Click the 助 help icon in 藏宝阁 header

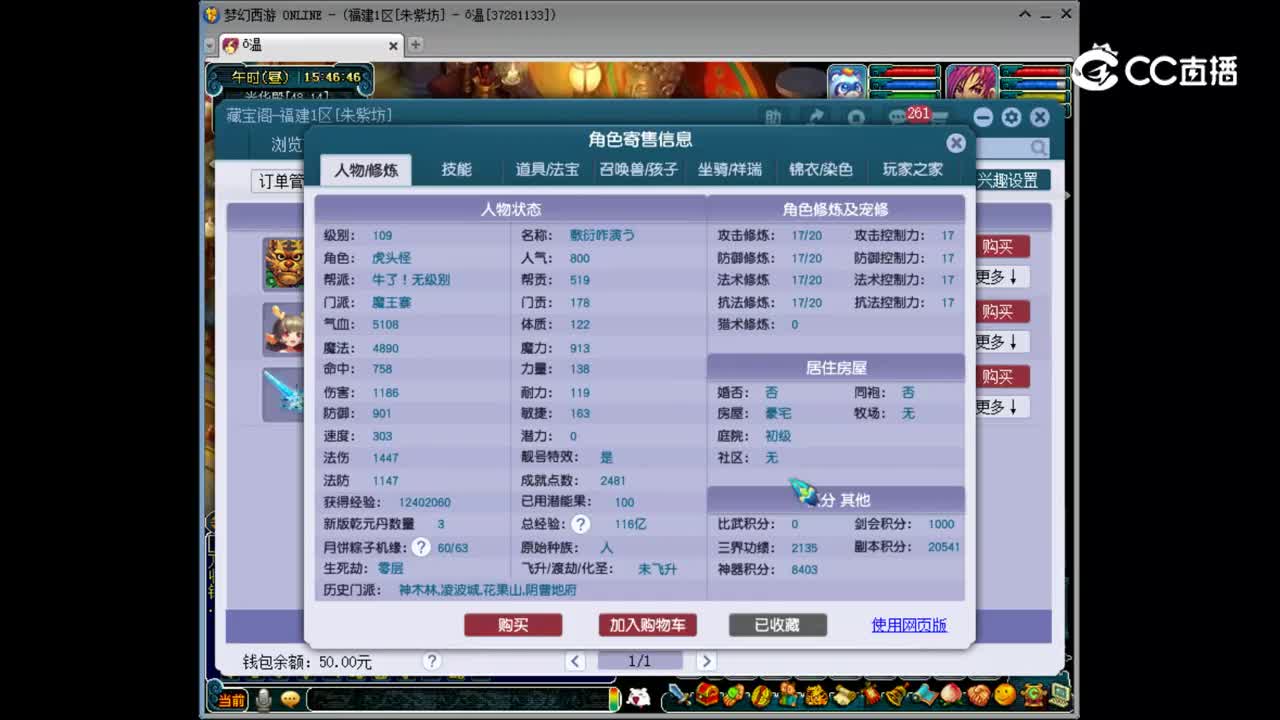click(773, 118)
